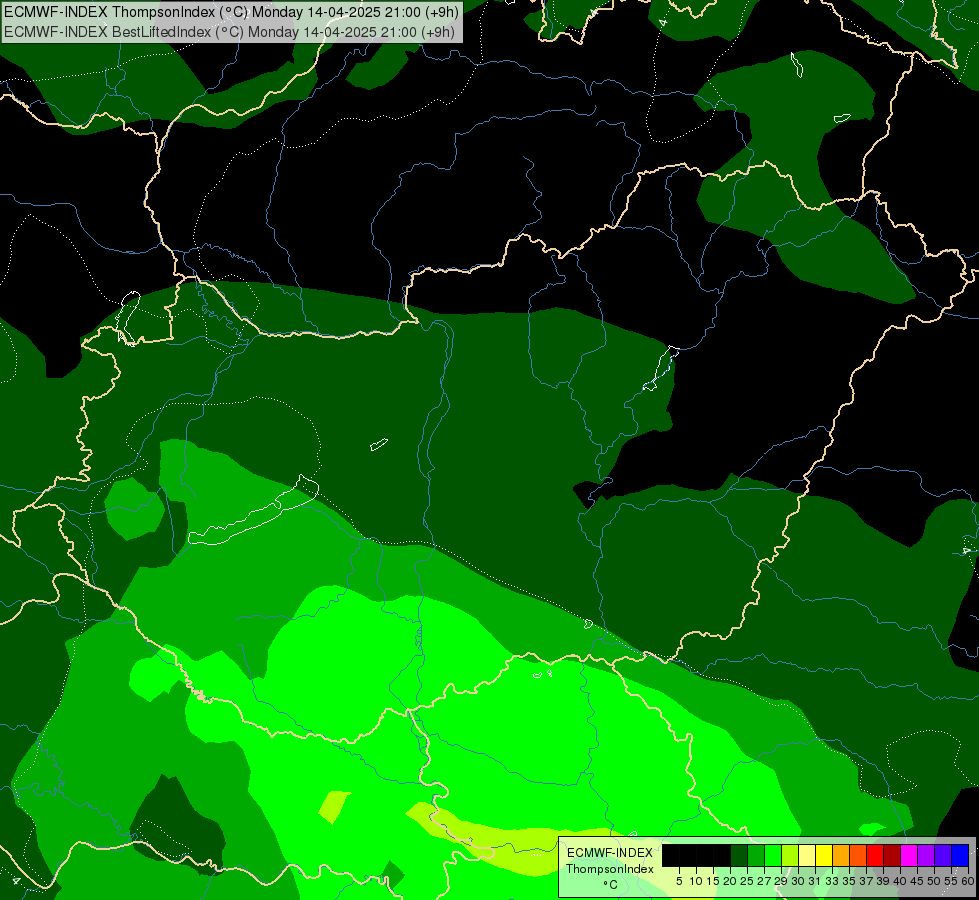Screen dimensions: 979x900
Task: Select the medium green 25–27 legend swatch
Action: (755, 856)
